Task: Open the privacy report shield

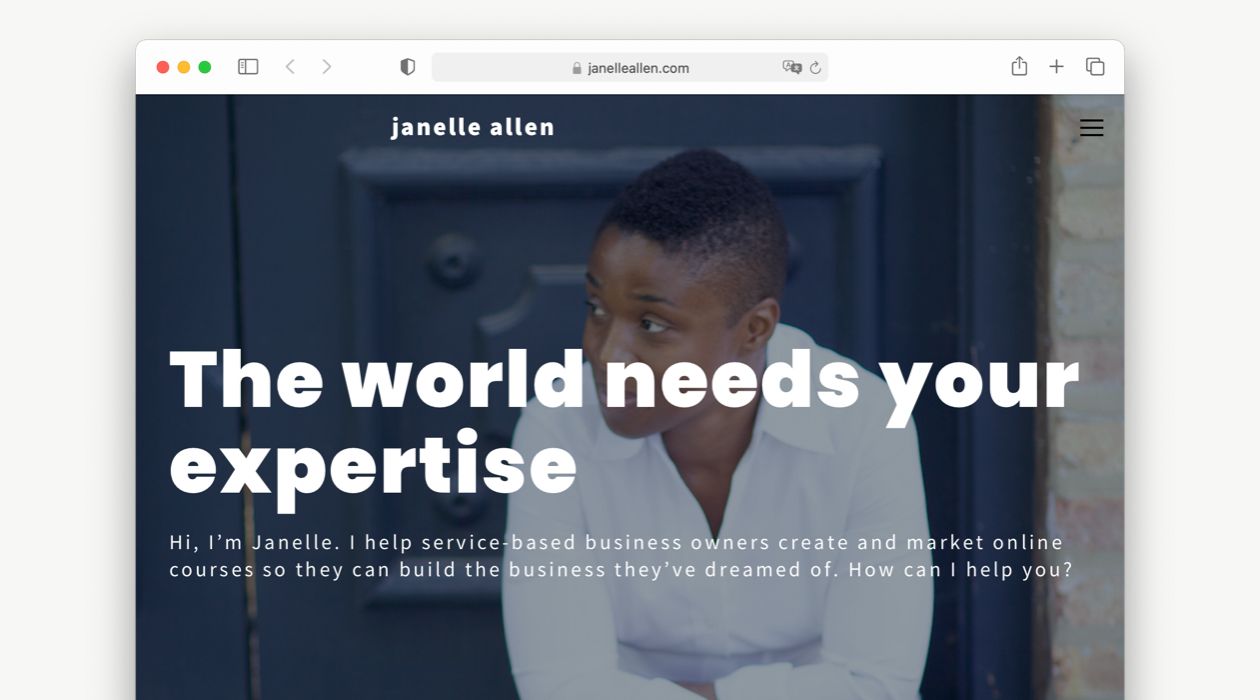Action: point(407,67)
